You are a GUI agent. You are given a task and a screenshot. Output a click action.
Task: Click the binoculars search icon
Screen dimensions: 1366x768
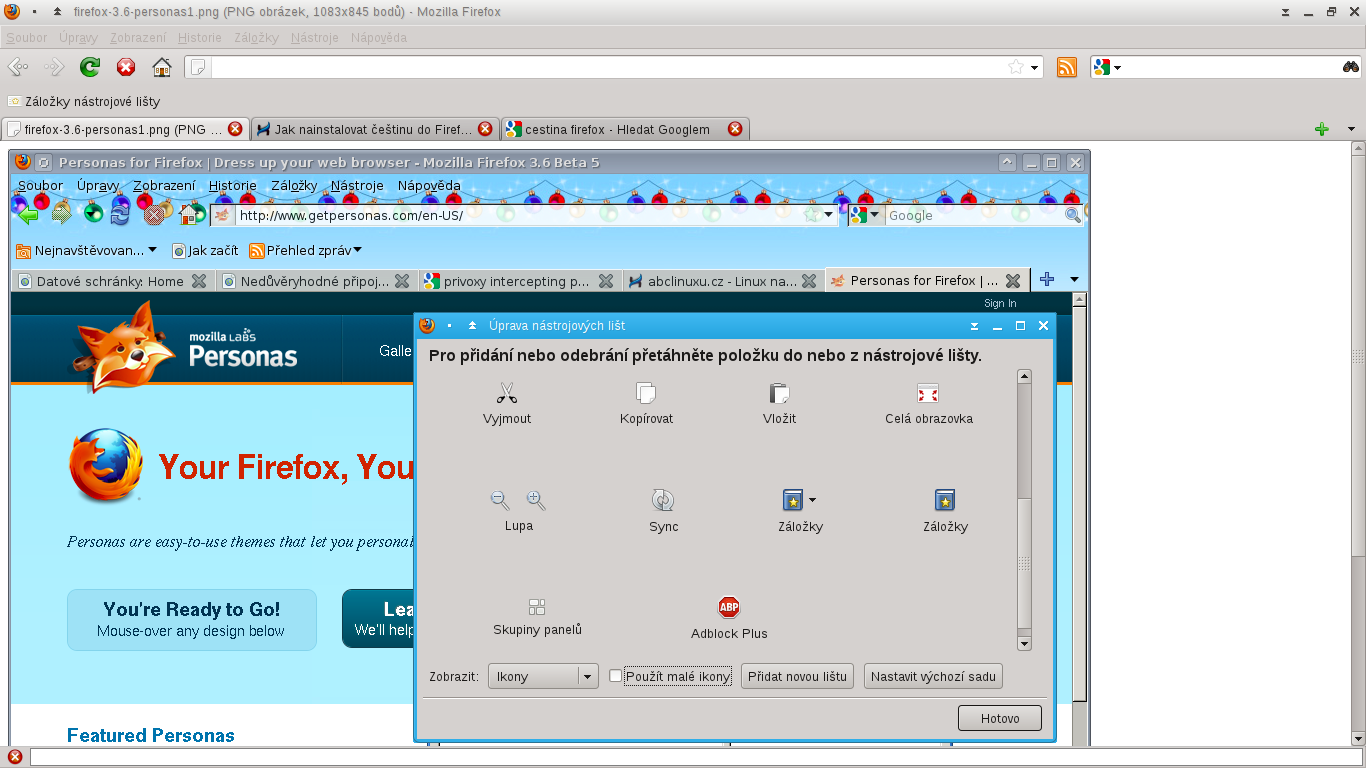1351,67
